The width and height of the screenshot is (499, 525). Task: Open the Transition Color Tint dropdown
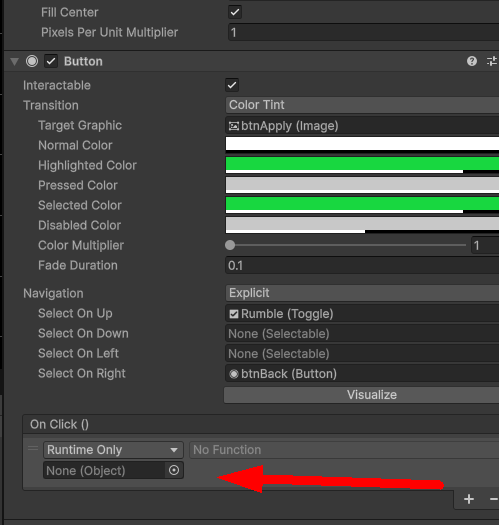[x=362, y=105]
